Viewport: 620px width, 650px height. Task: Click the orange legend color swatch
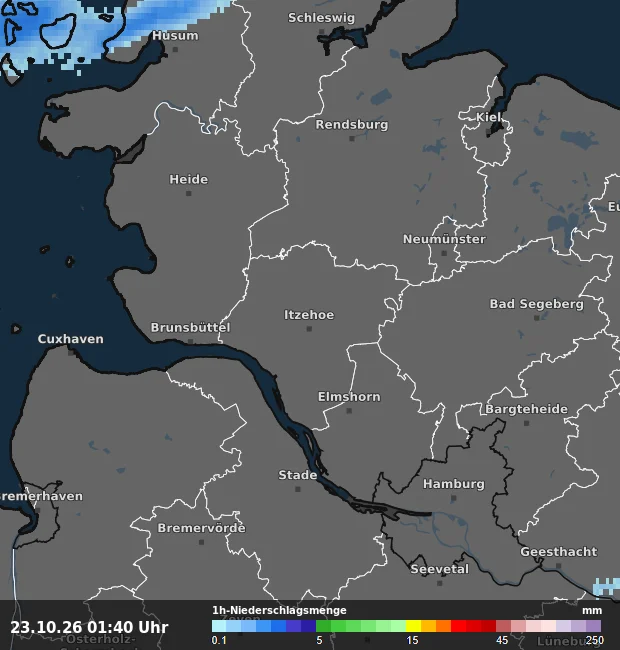pos(443,626)
